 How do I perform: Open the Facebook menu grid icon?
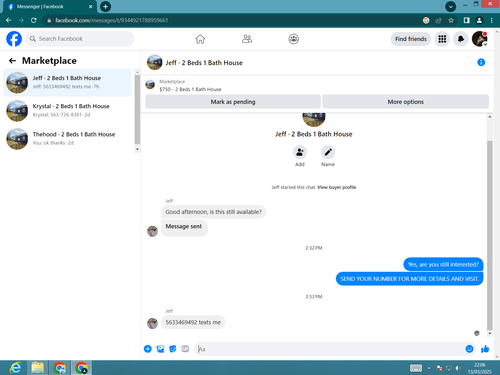pyautogui.click(x=442, y=39)
